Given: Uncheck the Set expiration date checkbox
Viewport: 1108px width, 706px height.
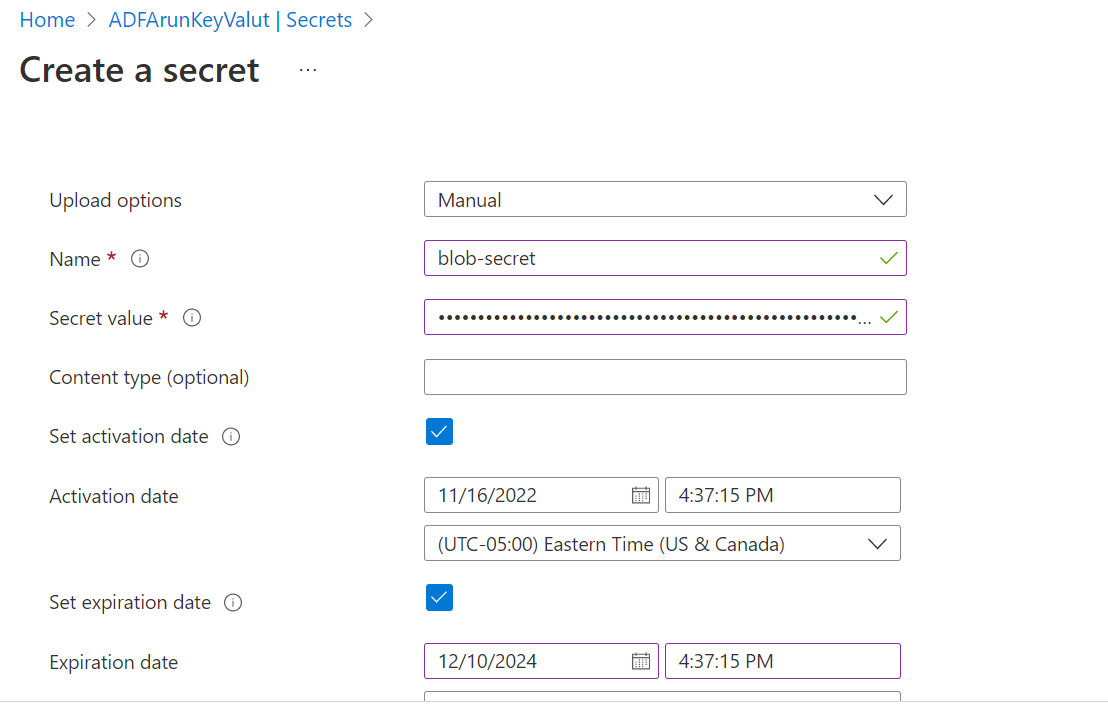Looking at the screenshot, I should coord(439,598).
